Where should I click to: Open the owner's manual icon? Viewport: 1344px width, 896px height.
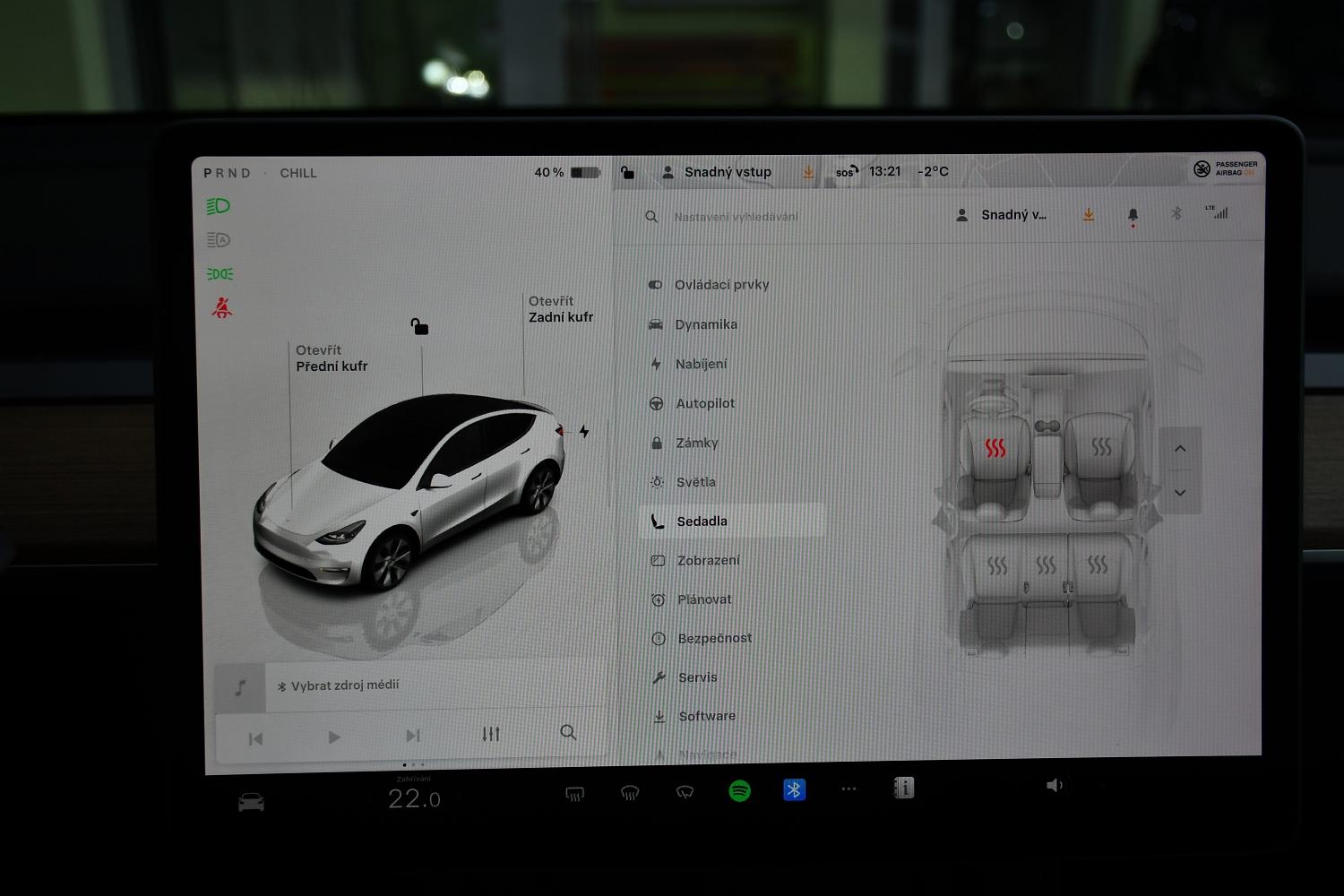coord(903,788)
